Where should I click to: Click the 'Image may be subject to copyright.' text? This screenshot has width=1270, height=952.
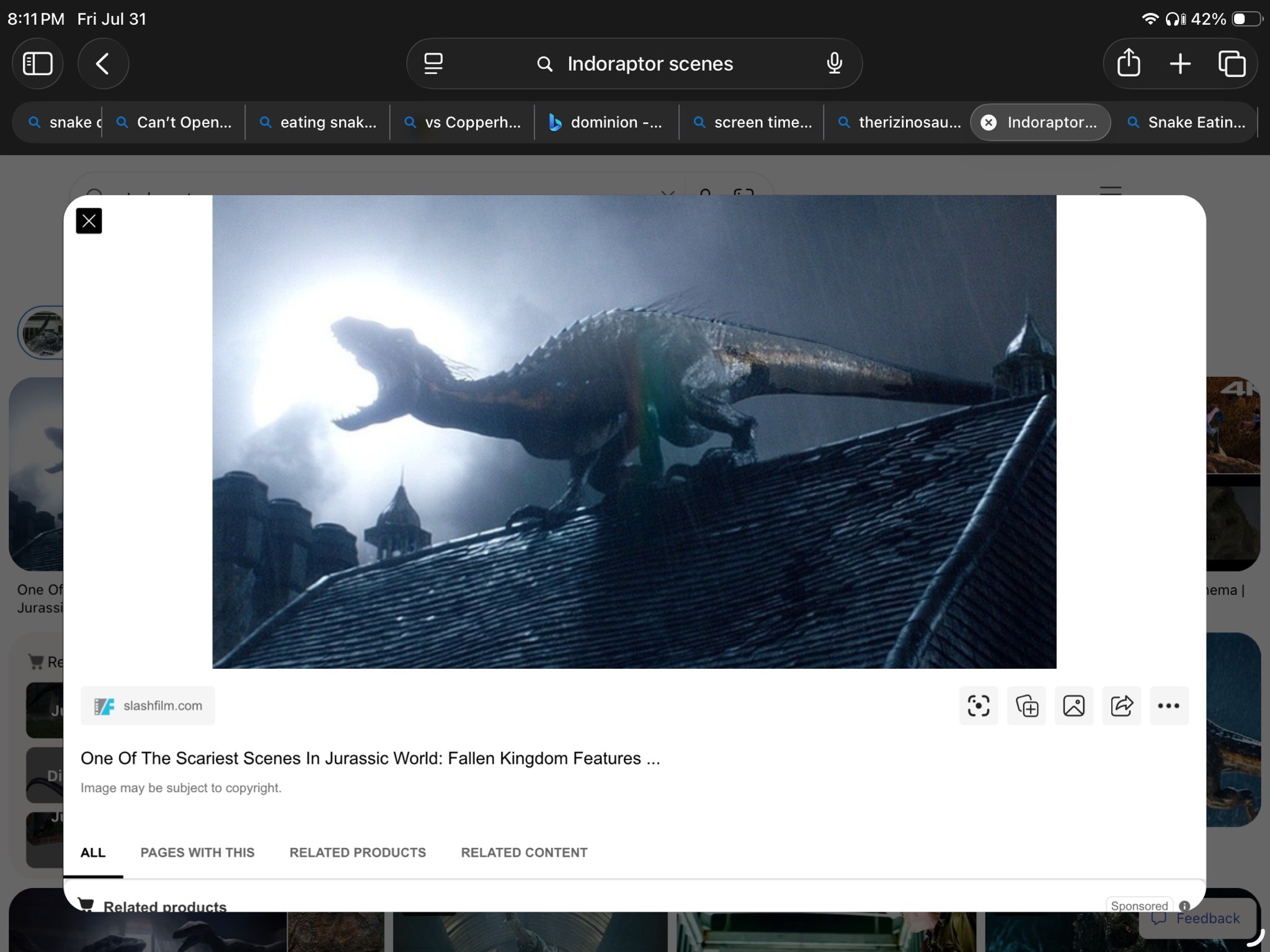pyautogui.click(x=181, y=788)
